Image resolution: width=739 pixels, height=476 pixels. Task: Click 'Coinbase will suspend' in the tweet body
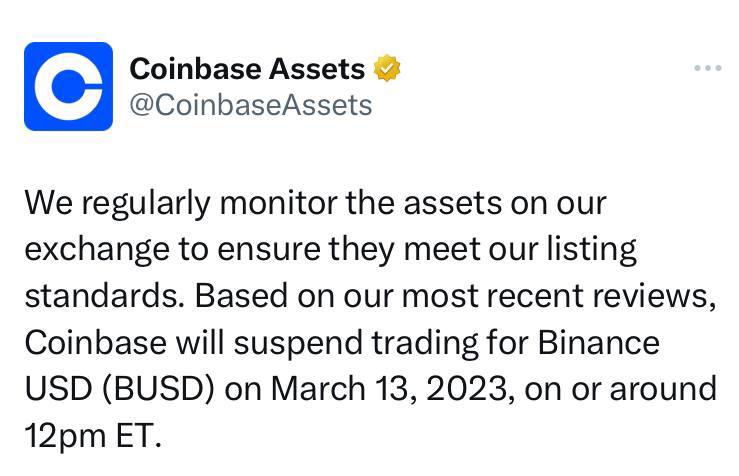[194, 343]
